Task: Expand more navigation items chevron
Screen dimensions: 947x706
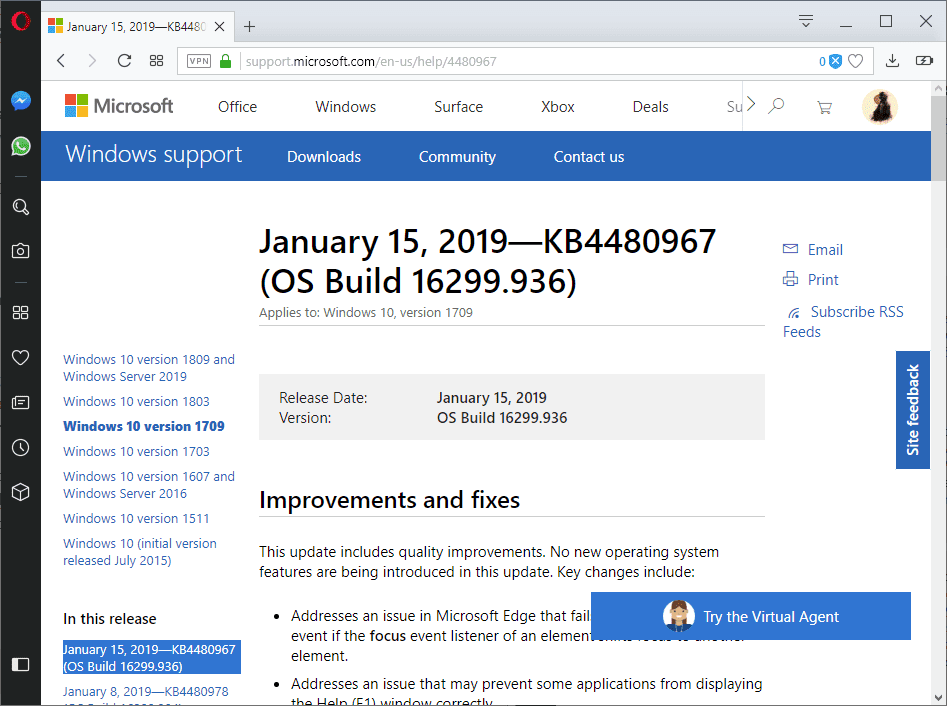Action: [751, 104]
